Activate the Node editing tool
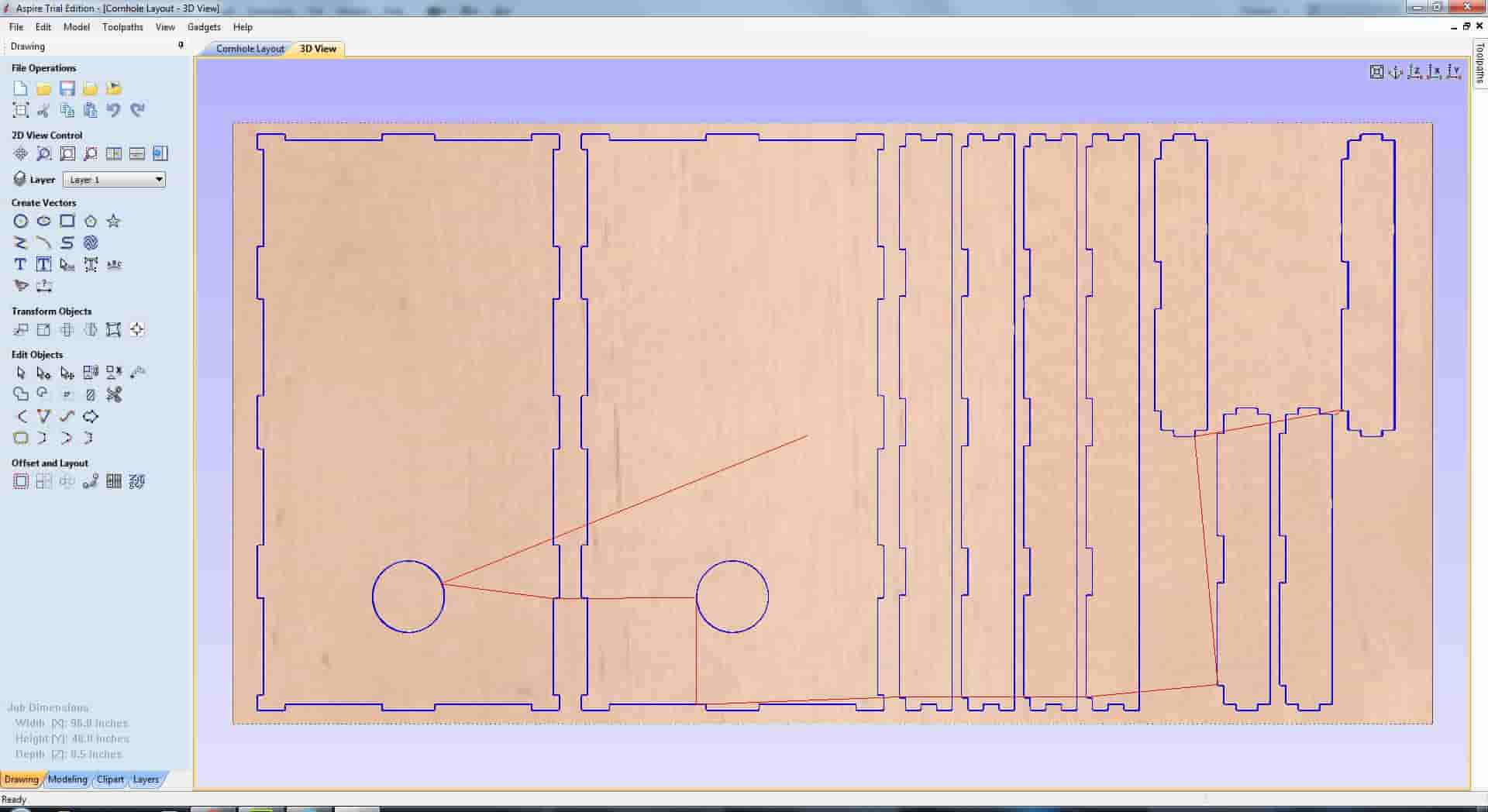 coord(44,373)
